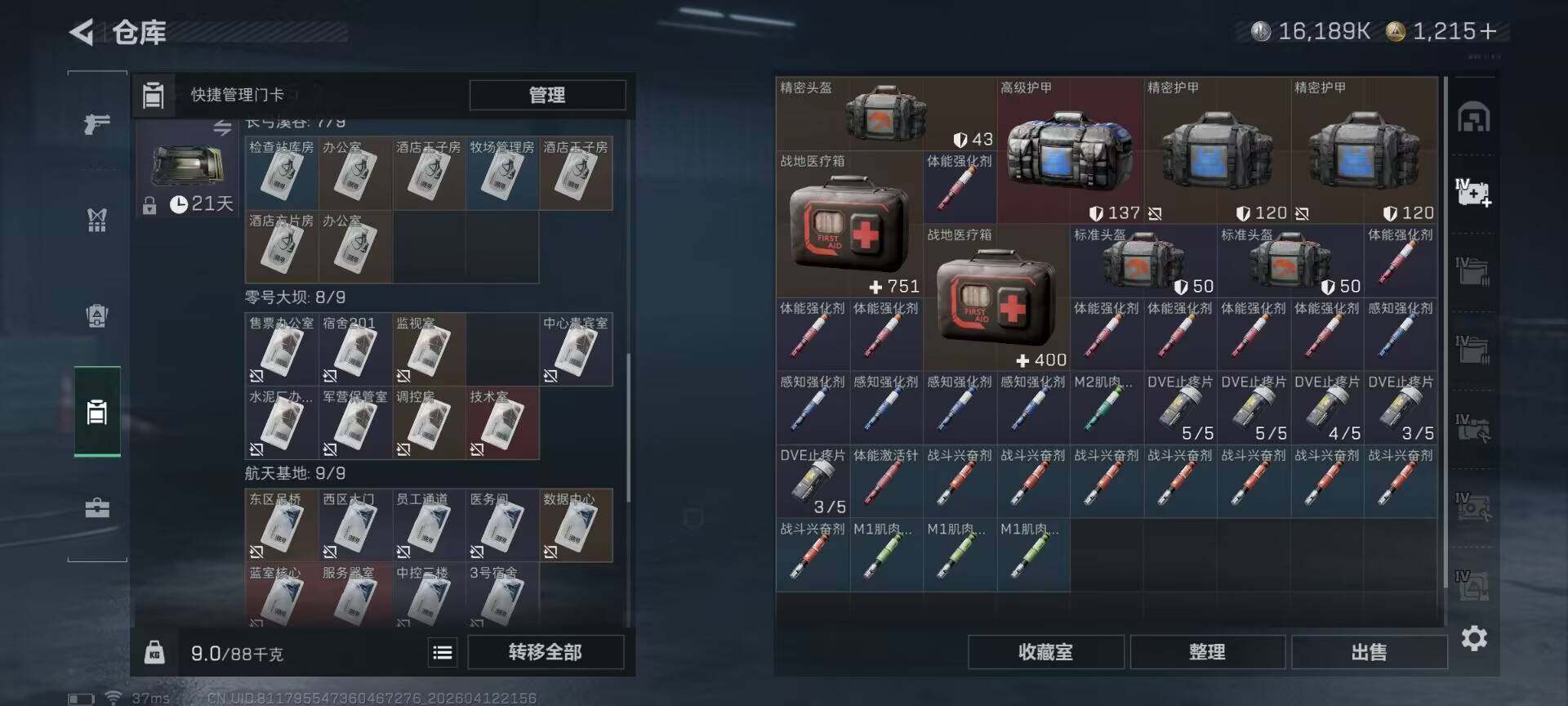Open the backpack category icon in sidebar
Image resolution: width=1568 pixels, height=706 pixels.
[97, 315]
